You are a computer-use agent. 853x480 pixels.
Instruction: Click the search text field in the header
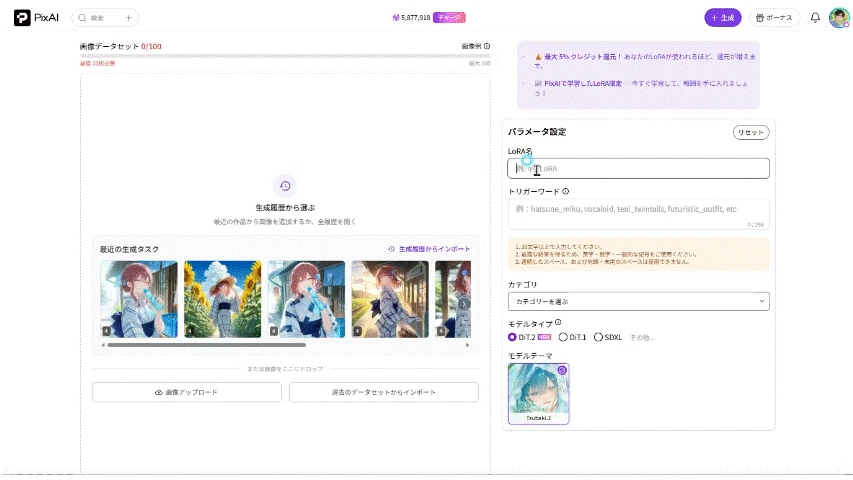click(106, 18)
